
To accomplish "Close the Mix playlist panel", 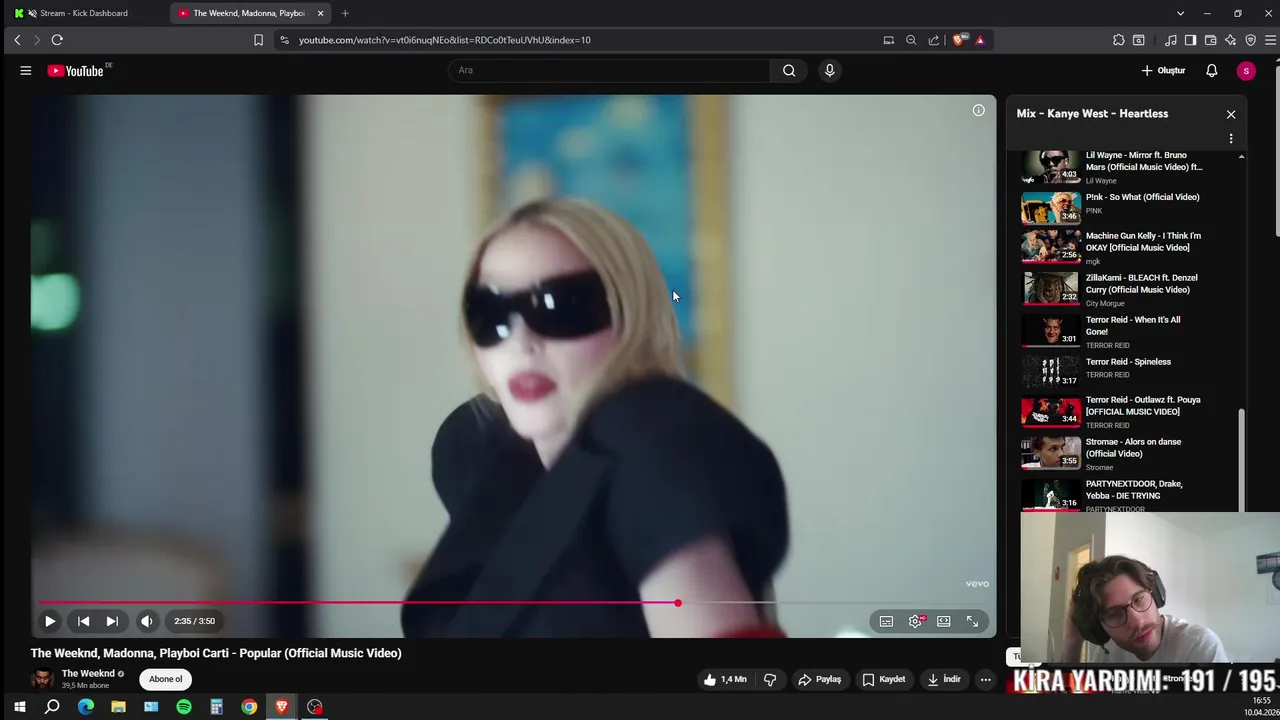I will (x=1231, y=114).
